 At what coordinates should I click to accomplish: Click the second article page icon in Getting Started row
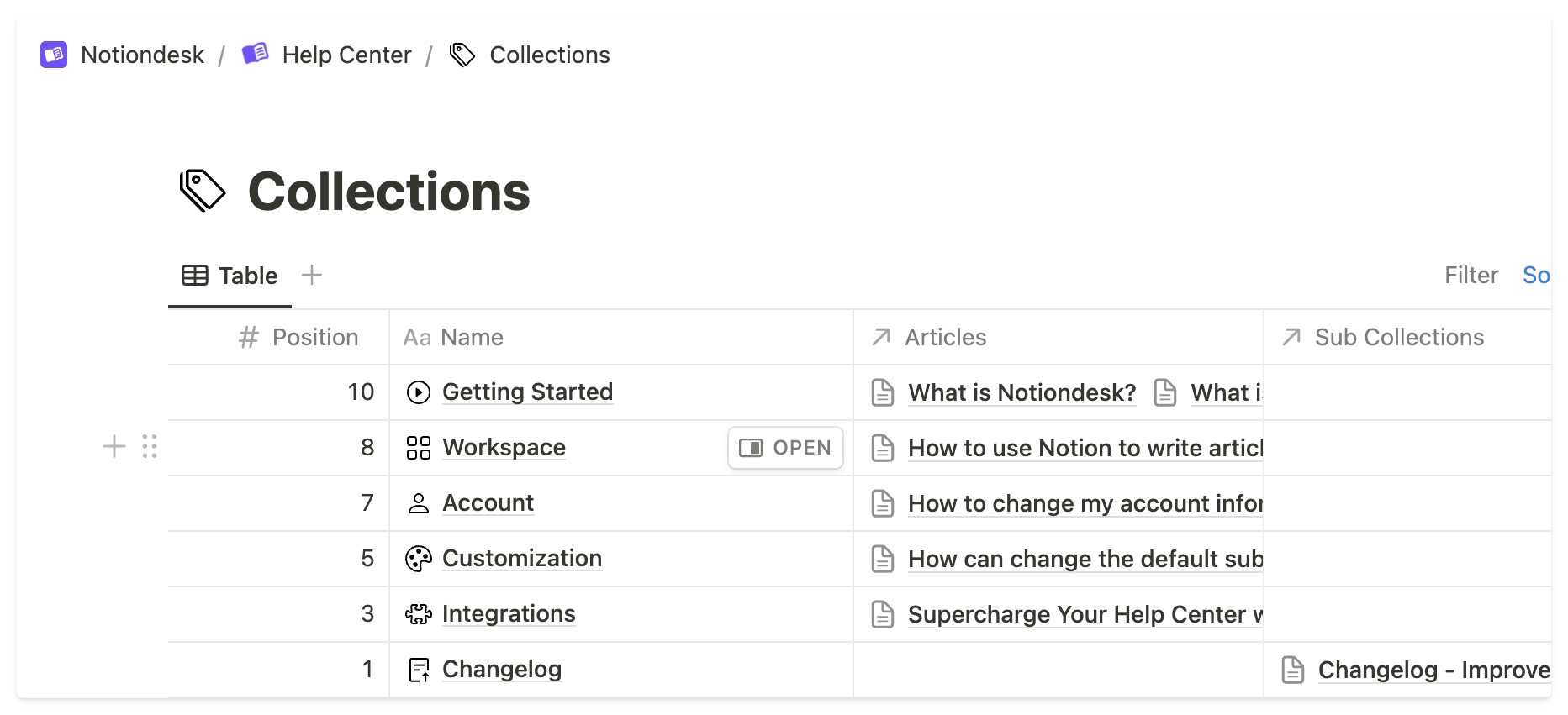pos(1165,392)
